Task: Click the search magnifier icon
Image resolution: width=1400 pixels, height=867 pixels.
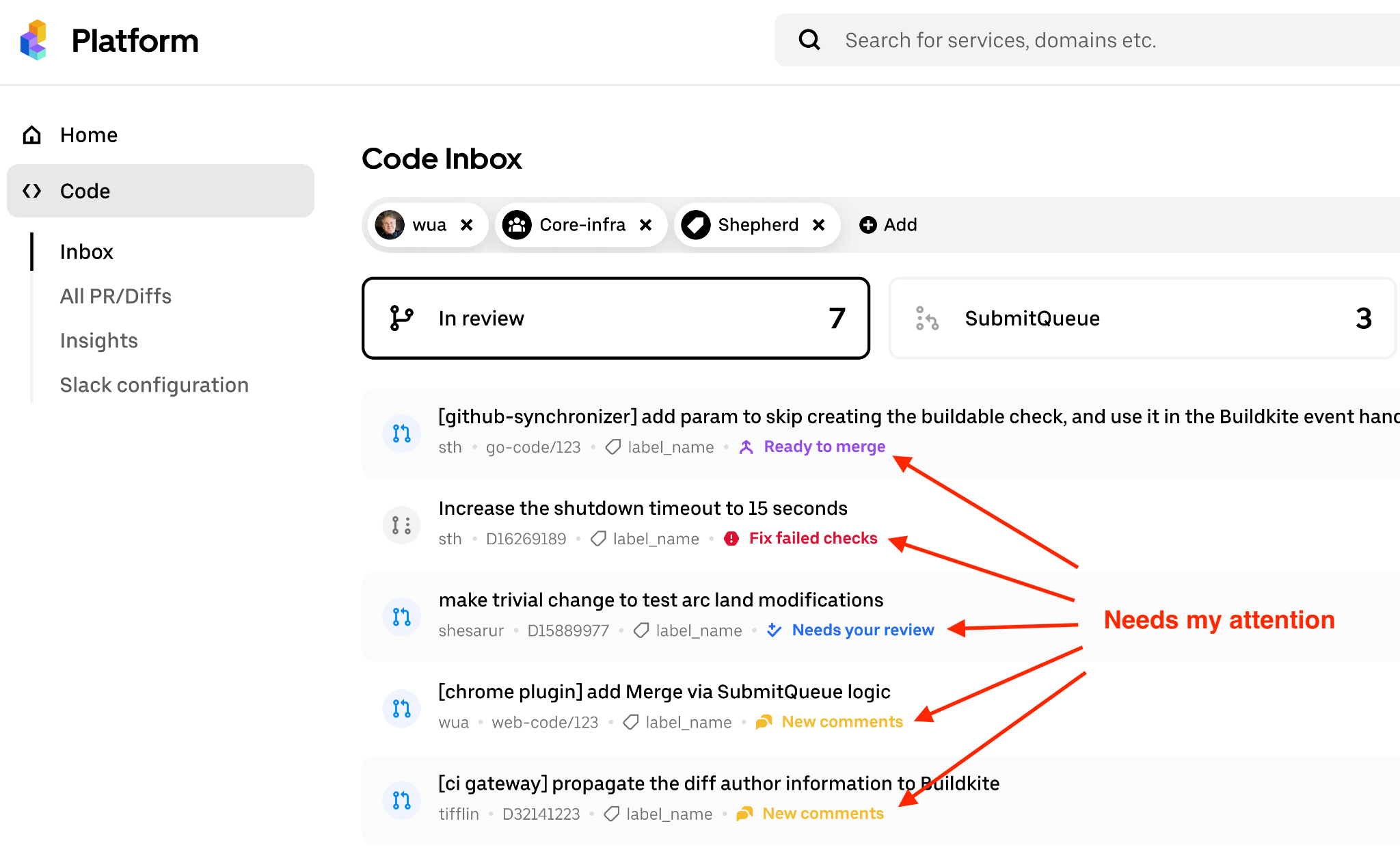Action: point(809,40)
